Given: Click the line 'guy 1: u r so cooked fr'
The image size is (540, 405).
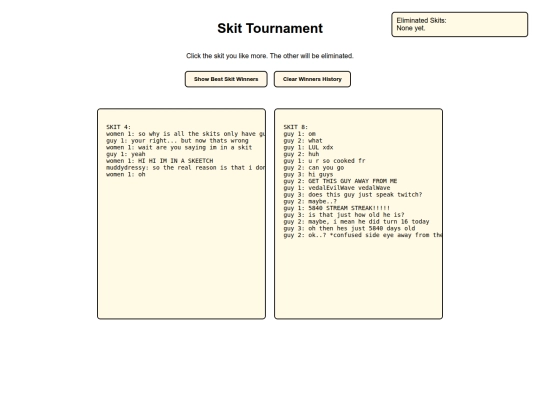Looking at the screenshot, I should click(x=324, y=161).
